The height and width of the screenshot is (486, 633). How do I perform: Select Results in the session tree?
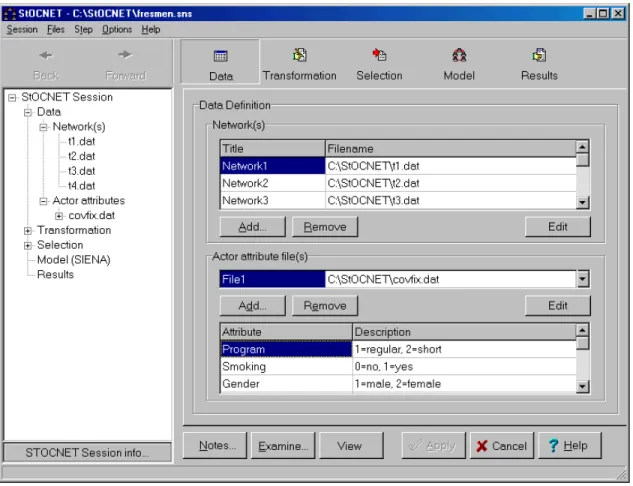click(55, 274)
